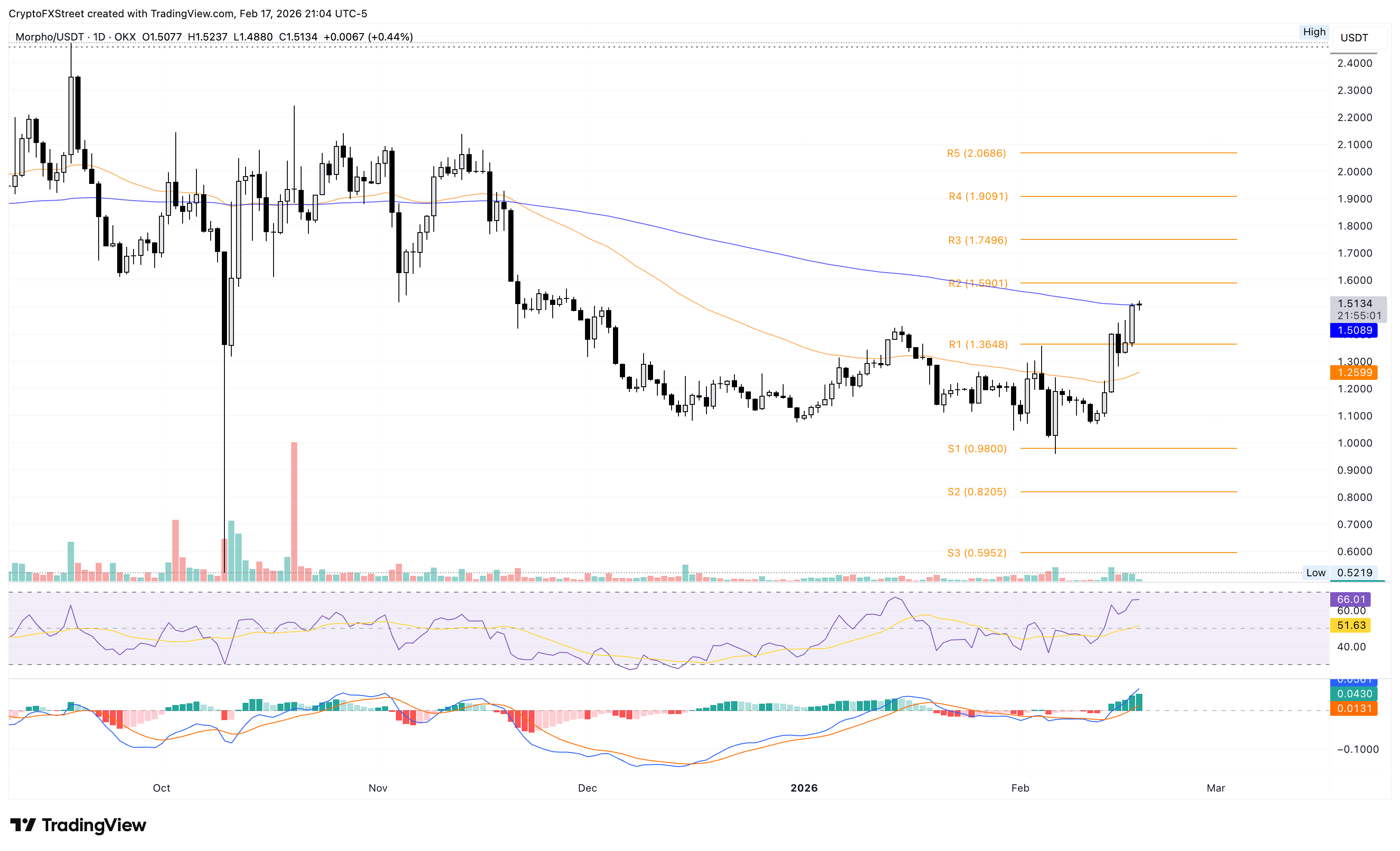Click the R1 (1.3648) pivot label
The height and width of the screenshot is (851, 1400).
[978, 345]
